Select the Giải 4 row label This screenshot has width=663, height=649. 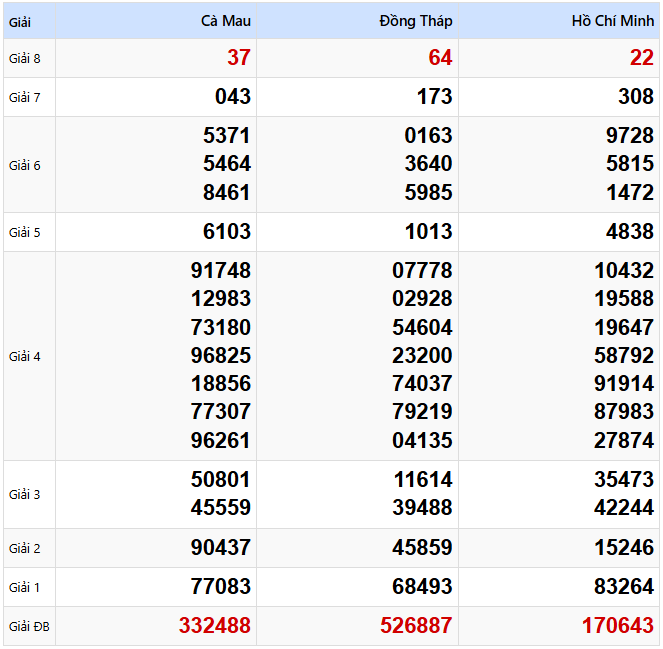pyautogui.click(x=25, y=356)
